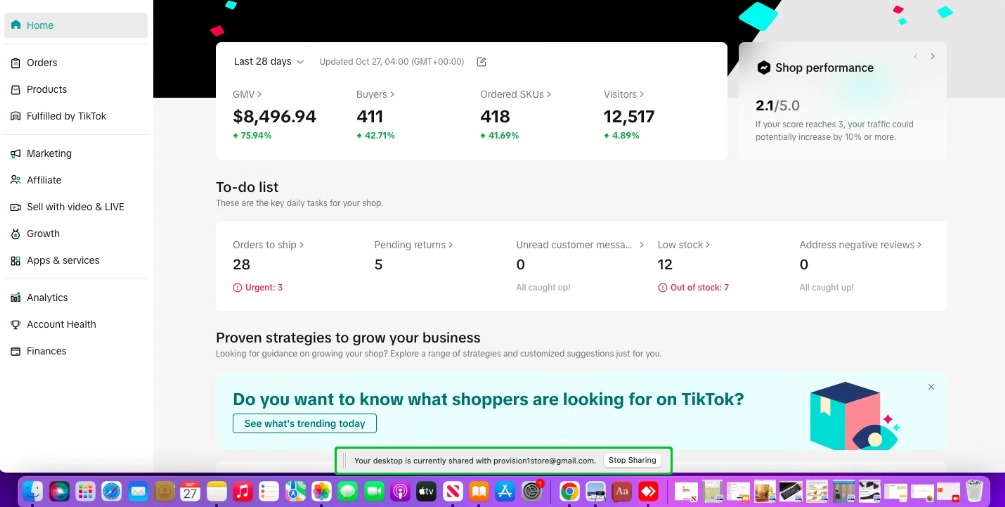The height and width of the screenshot is (507, 1005).
Task: Open Visitors details link
Action: pos(624,94)
